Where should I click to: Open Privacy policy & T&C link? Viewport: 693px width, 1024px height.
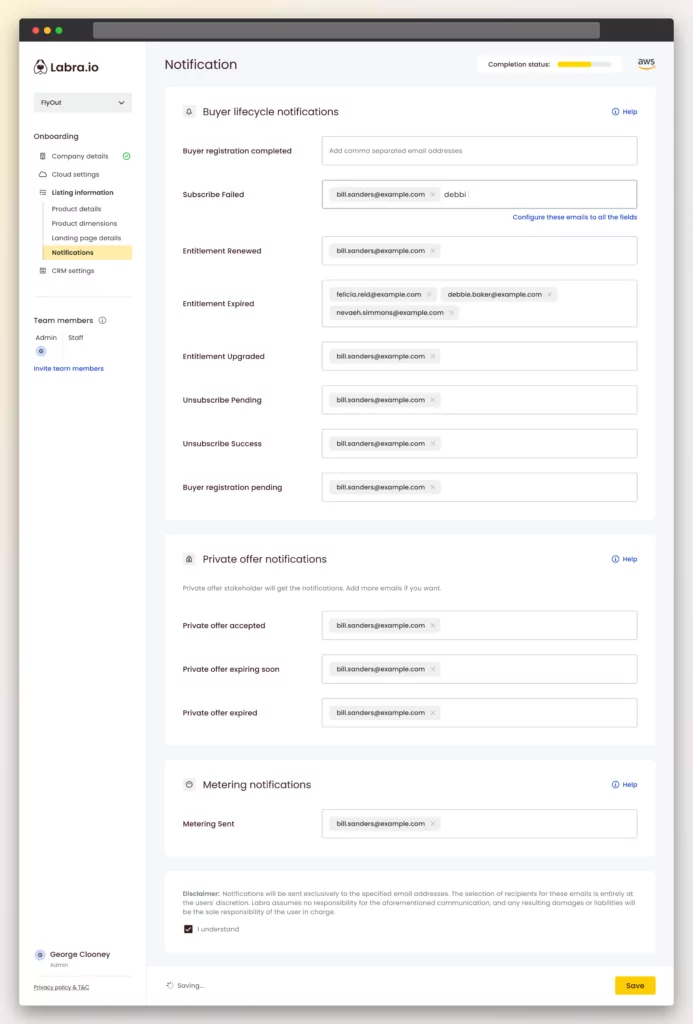coord(61,987)
